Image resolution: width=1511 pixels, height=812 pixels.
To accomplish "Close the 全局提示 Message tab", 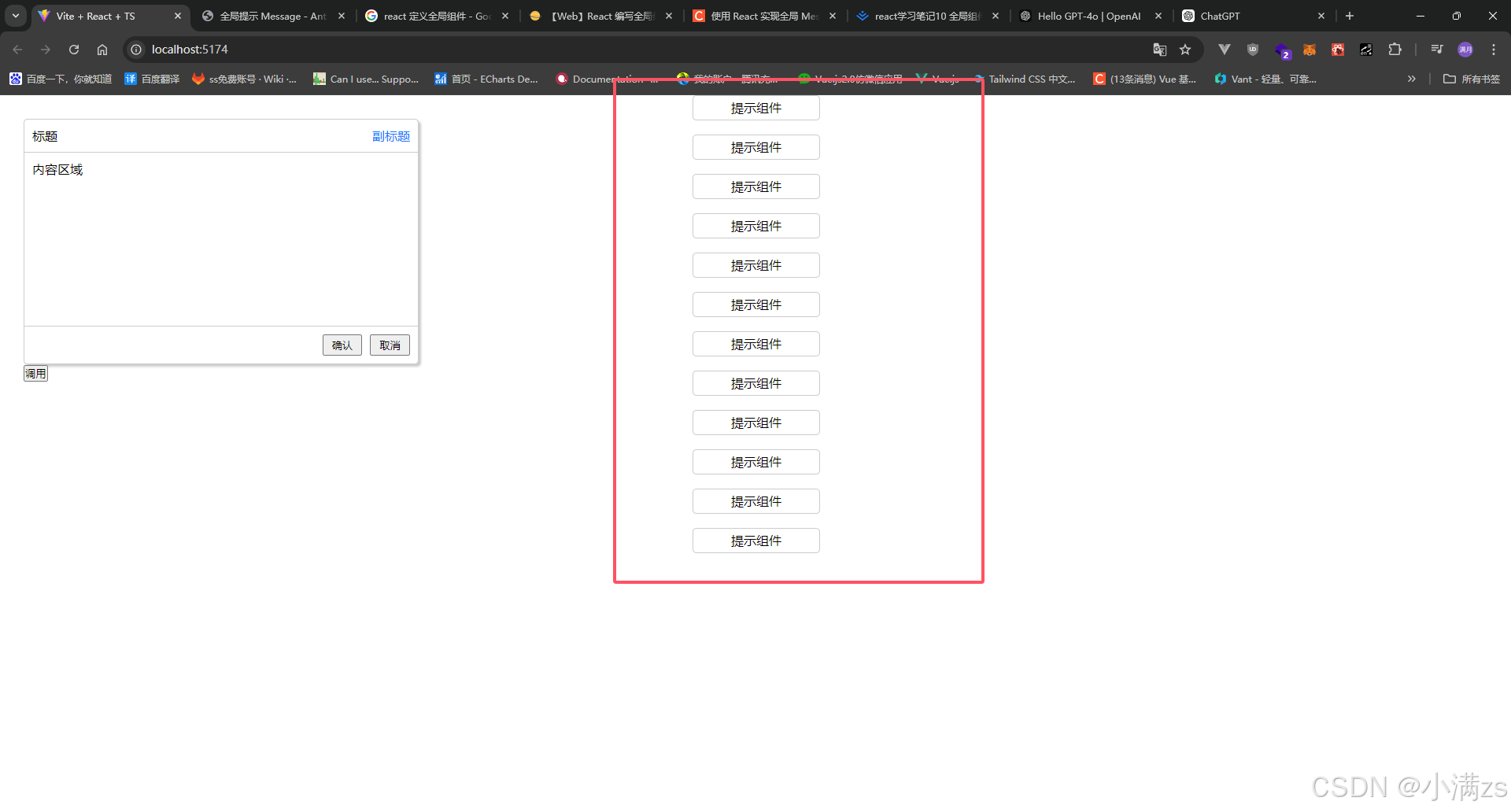I will coord(342,16).
